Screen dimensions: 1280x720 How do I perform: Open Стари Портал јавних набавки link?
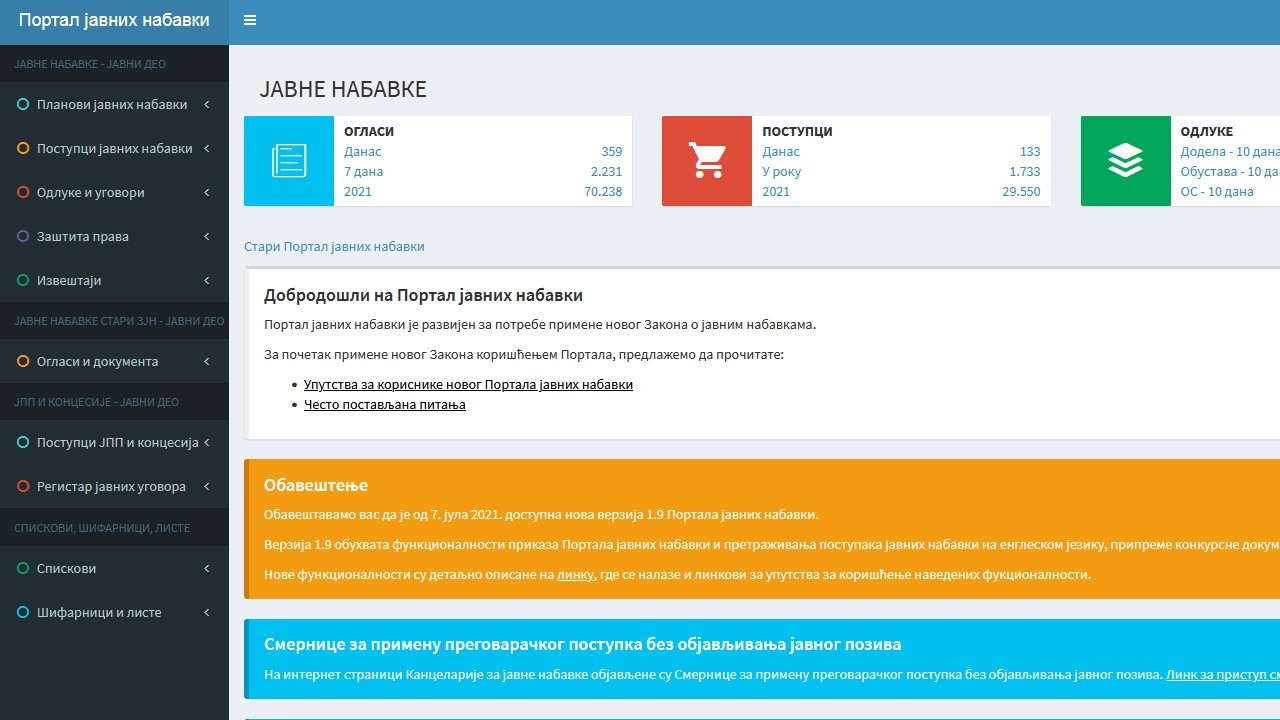334,246
